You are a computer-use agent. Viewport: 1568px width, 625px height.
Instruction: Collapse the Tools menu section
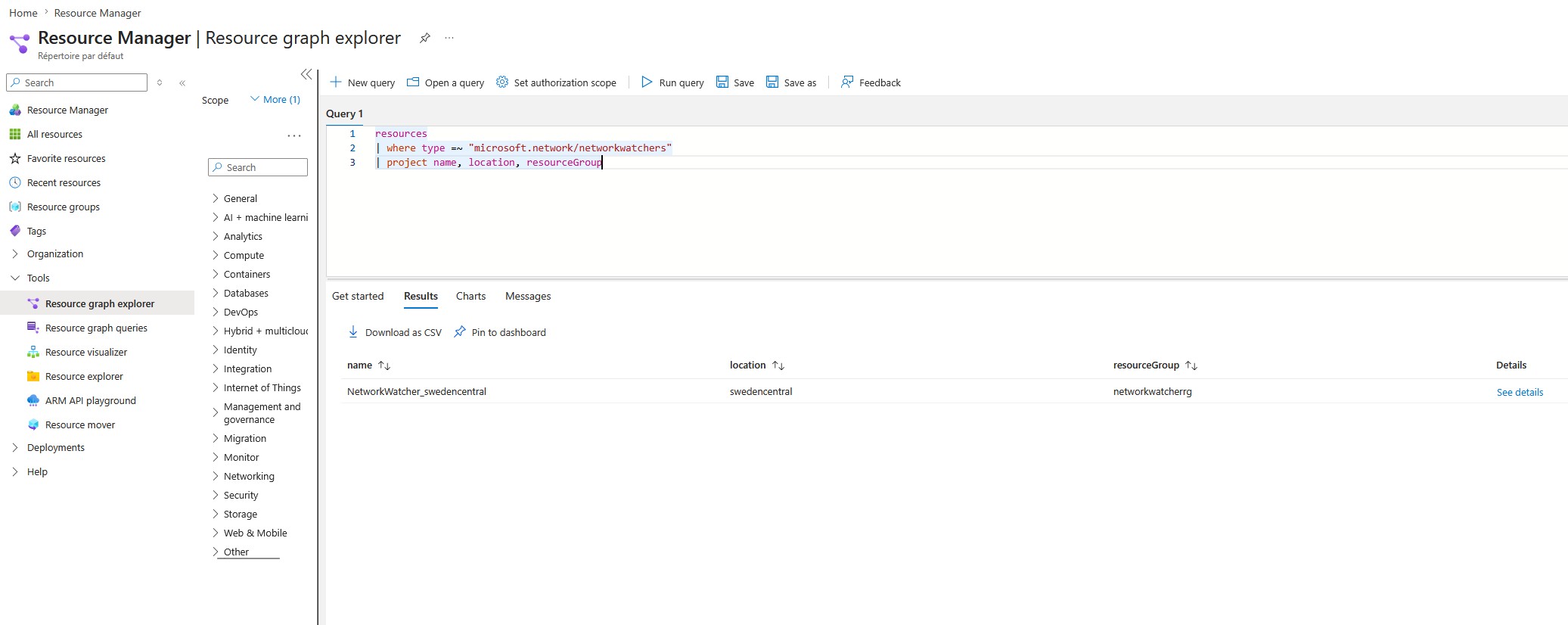15,278
